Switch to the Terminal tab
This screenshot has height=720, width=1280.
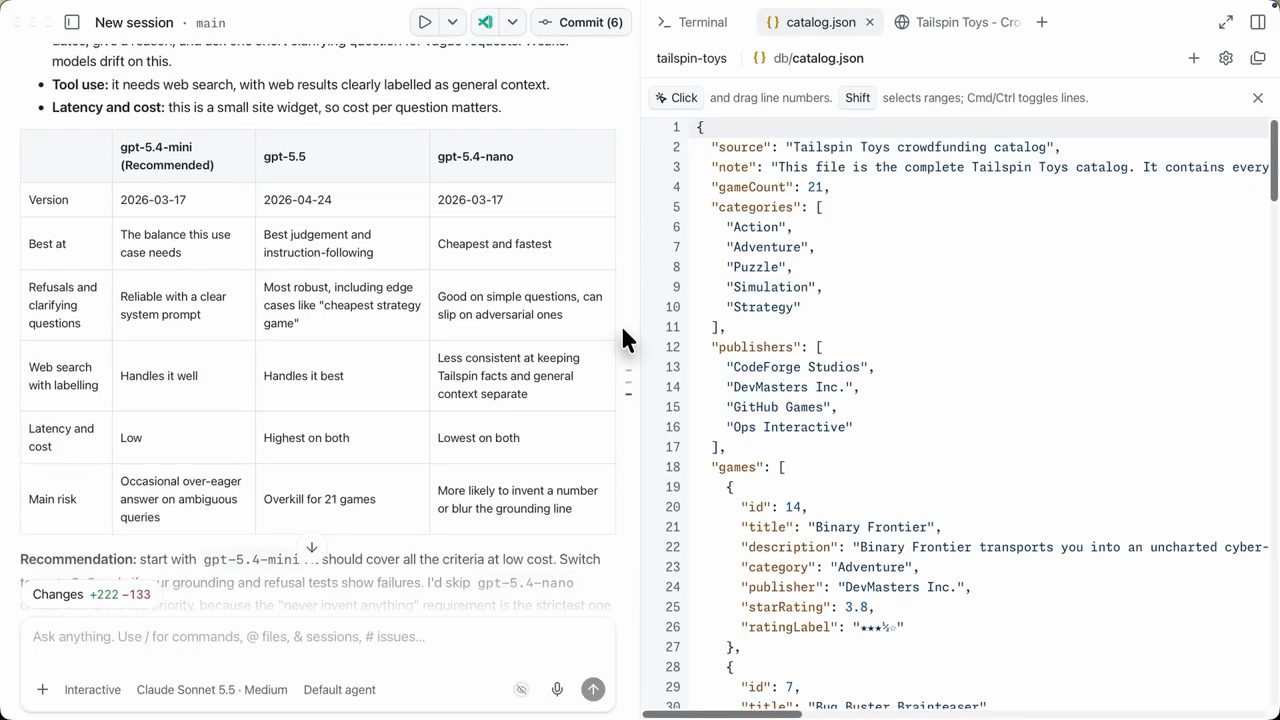(692, 22)
